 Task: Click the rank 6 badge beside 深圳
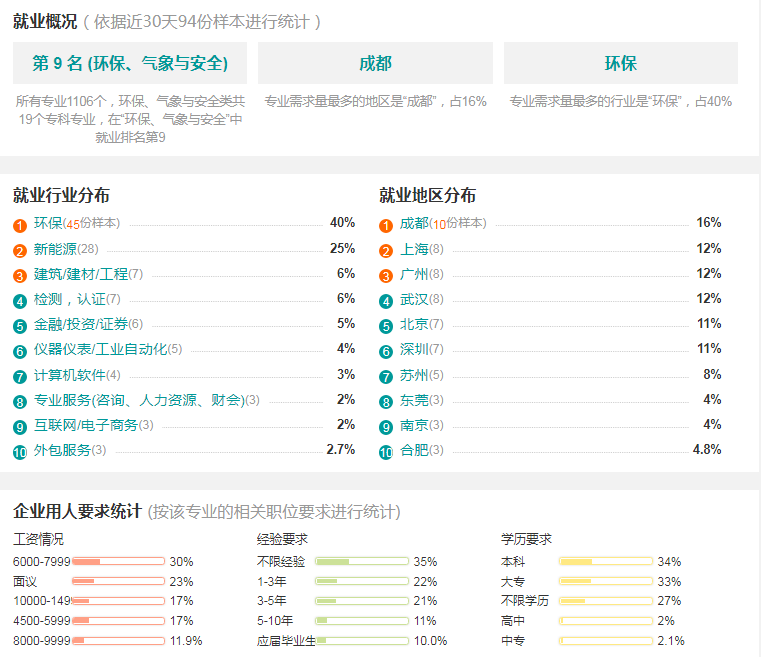pos(386,351)
